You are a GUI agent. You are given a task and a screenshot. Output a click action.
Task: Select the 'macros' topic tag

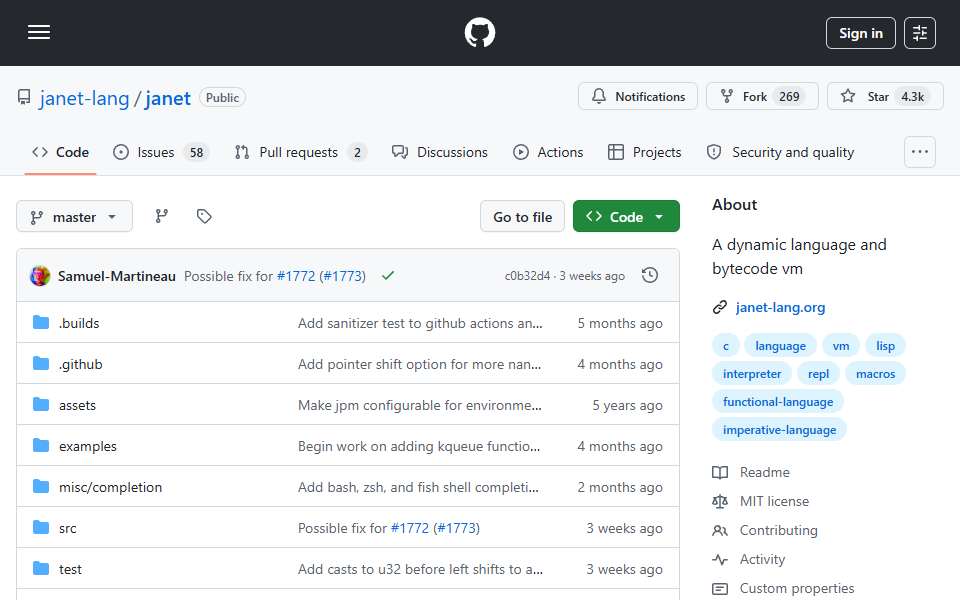tap(876, 373)
